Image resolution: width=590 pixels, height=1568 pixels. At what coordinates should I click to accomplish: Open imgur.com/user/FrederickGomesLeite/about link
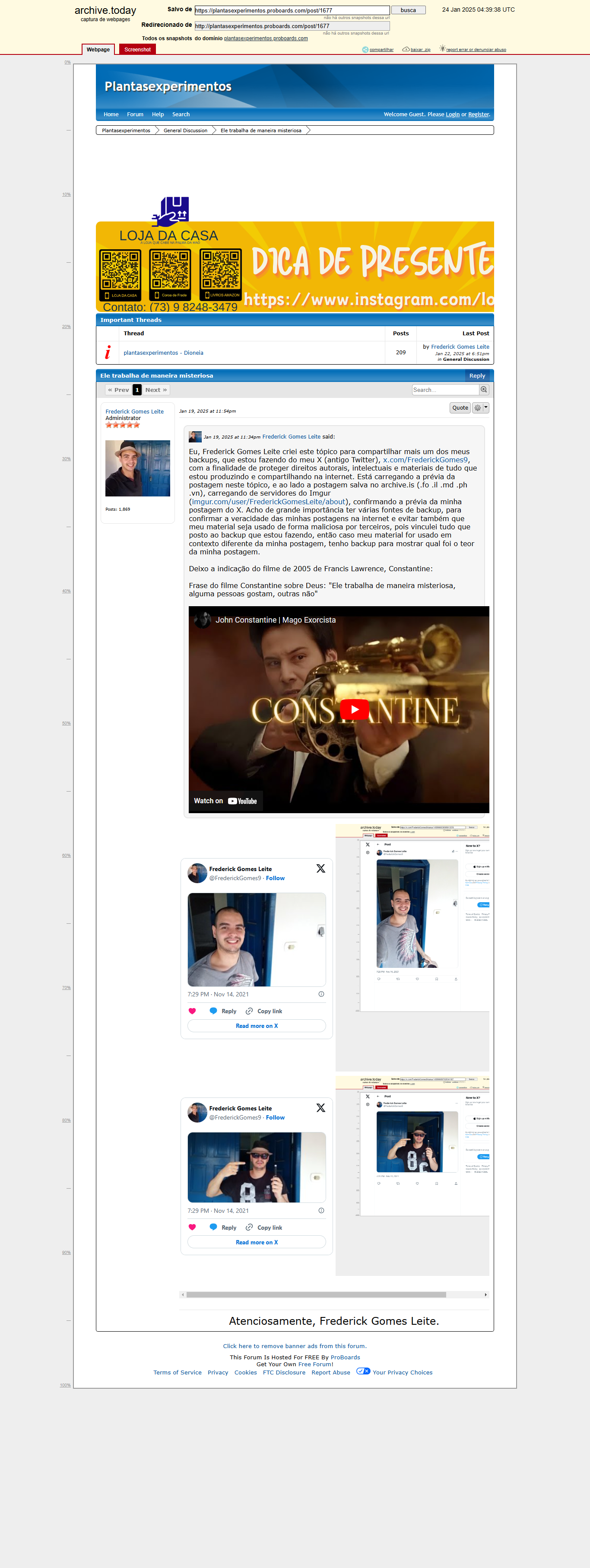pyautogui.click(x=268, y=502)
